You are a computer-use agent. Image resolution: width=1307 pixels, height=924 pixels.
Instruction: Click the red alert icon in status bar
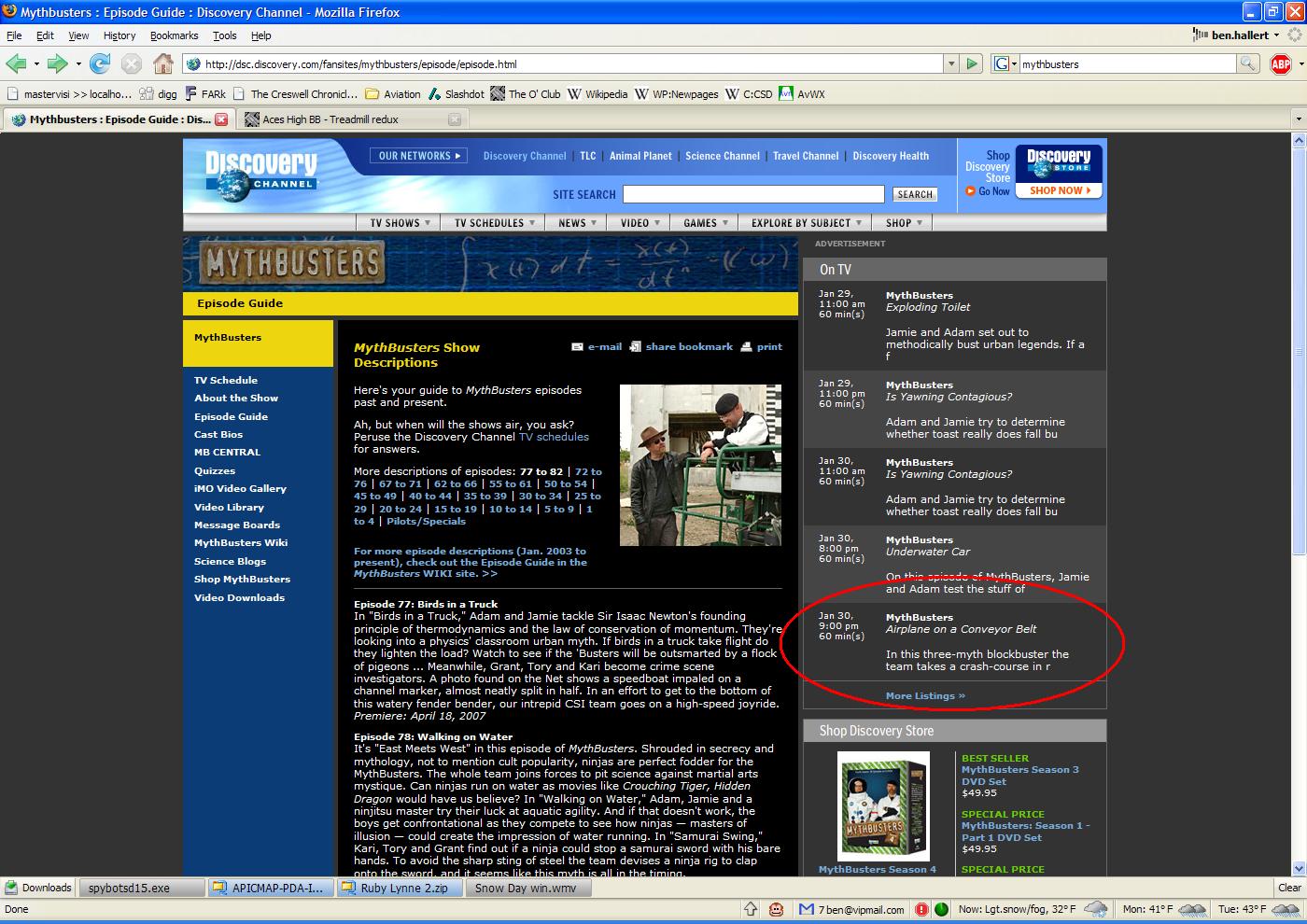coord(921,909)
